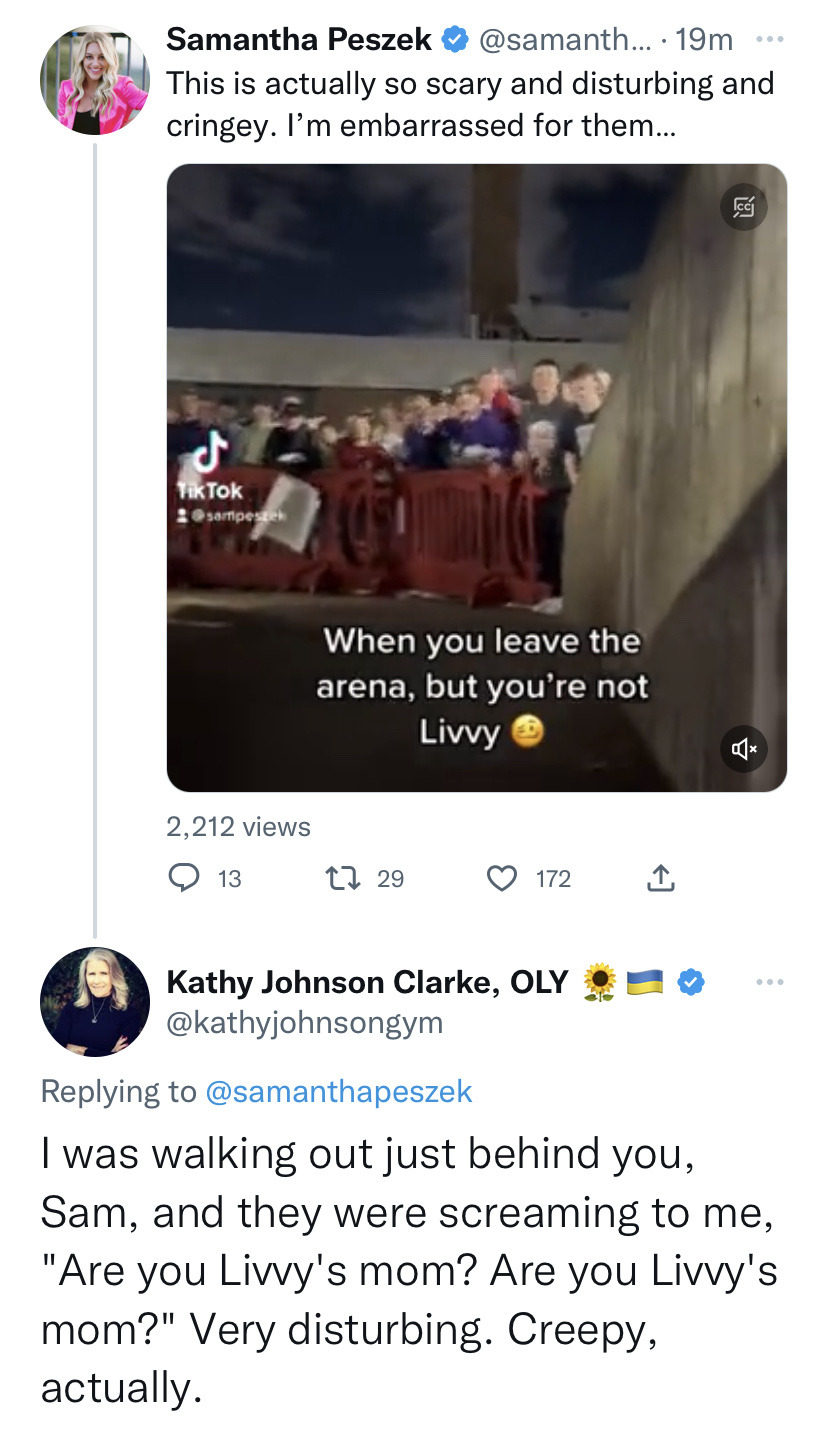Like Samantha's tweet with heart icon
828x1442 pixels.
(x=500, y=878)
